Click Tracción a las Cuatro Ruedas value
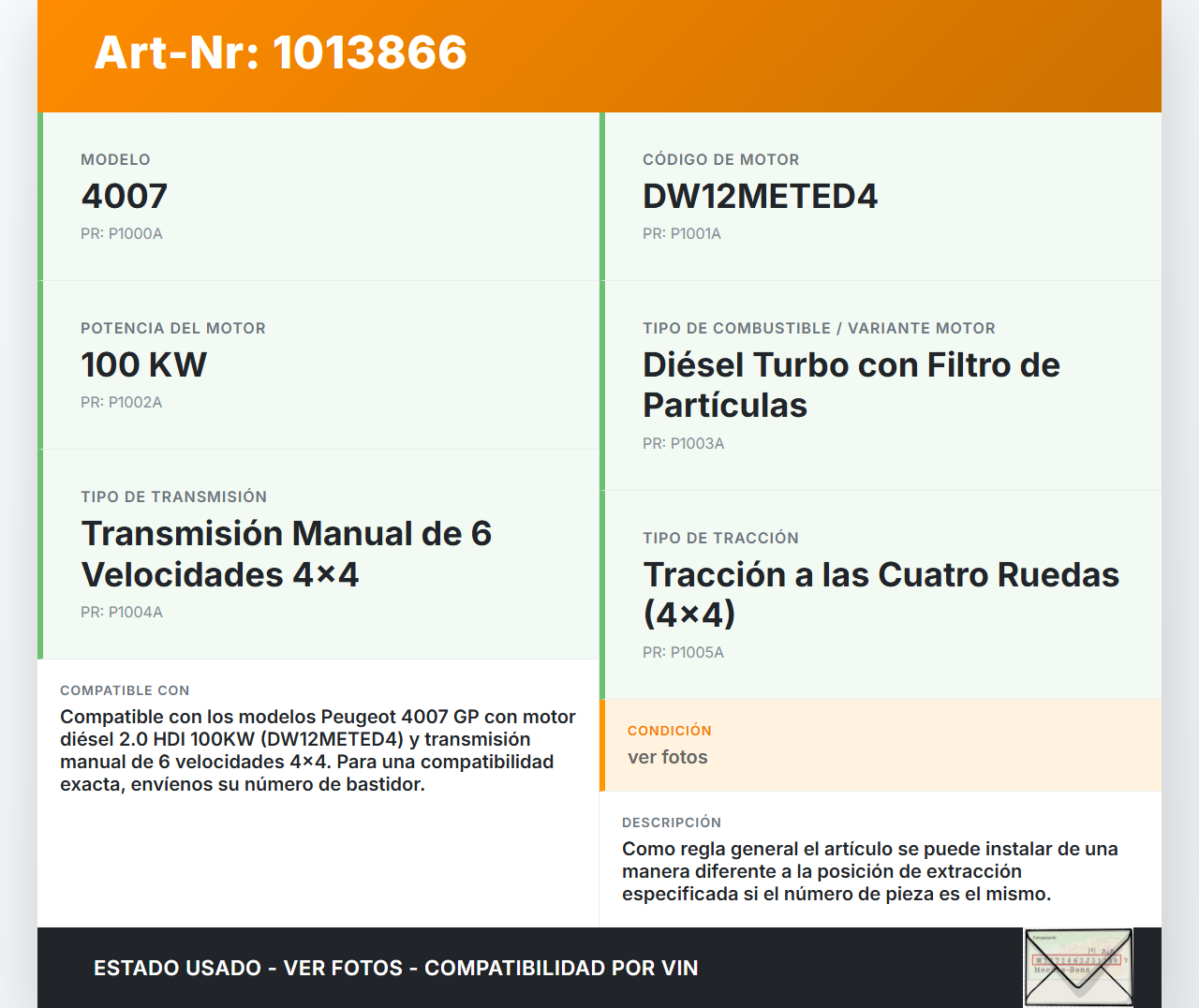Viewport: 1199px width, 1008px height. [880, 594]
